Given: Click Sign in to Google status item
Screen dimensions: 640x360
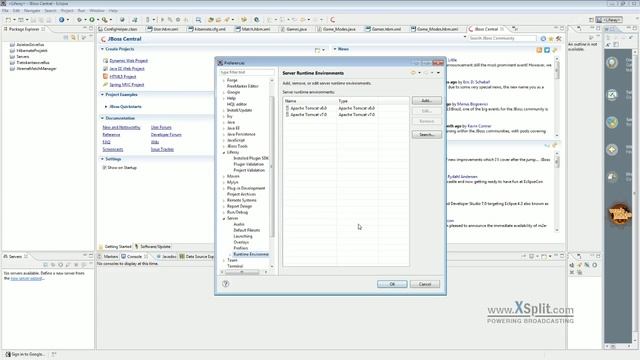Looking at the screenshot, I should point(24,354).
